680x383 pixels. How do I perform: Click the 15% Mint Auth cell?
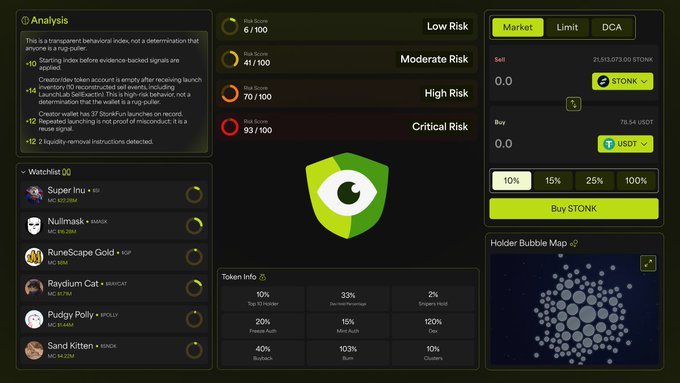coord(348,326)
